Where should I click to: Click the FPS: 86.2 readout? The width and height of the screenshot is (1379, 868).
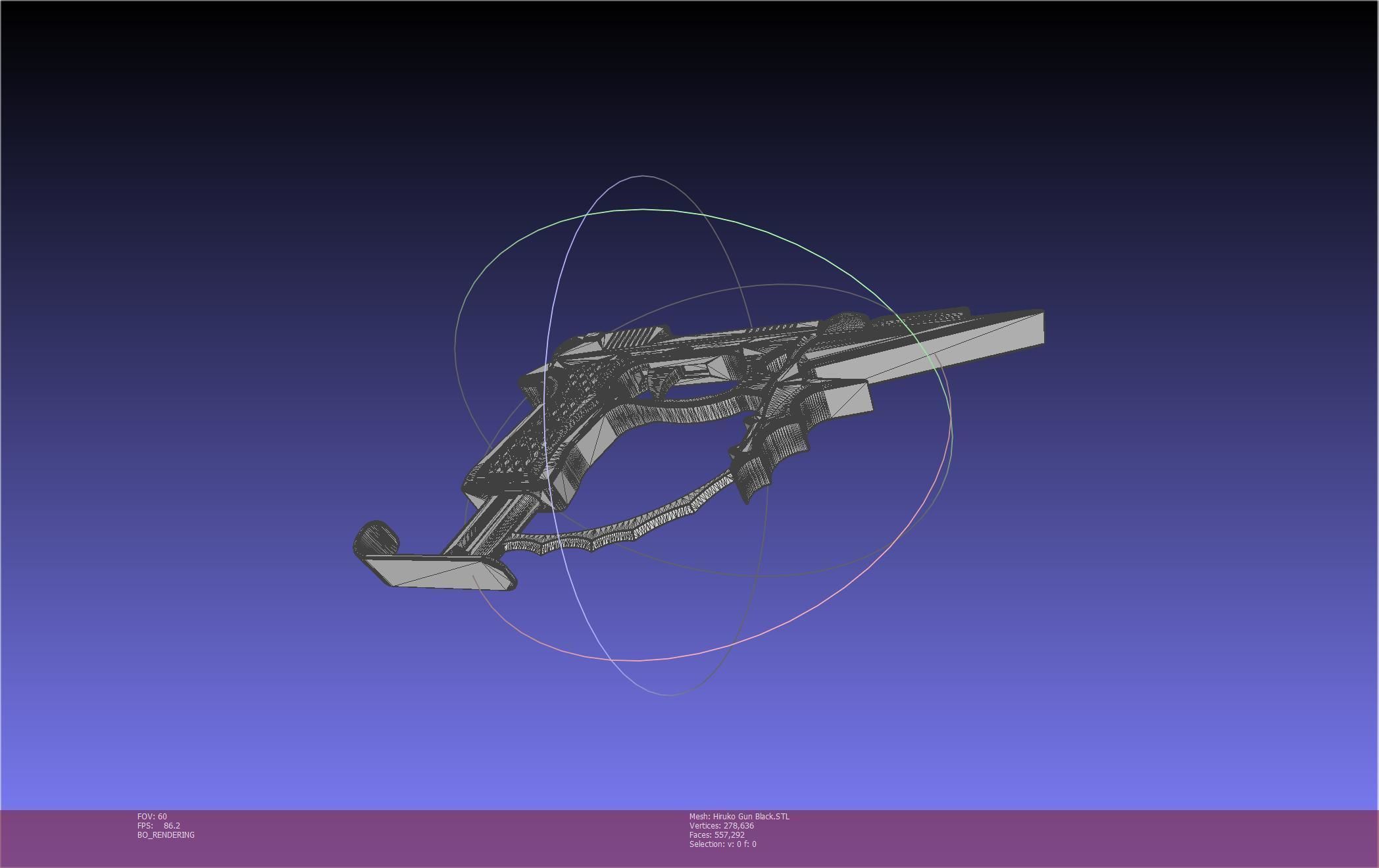point(159,825)
